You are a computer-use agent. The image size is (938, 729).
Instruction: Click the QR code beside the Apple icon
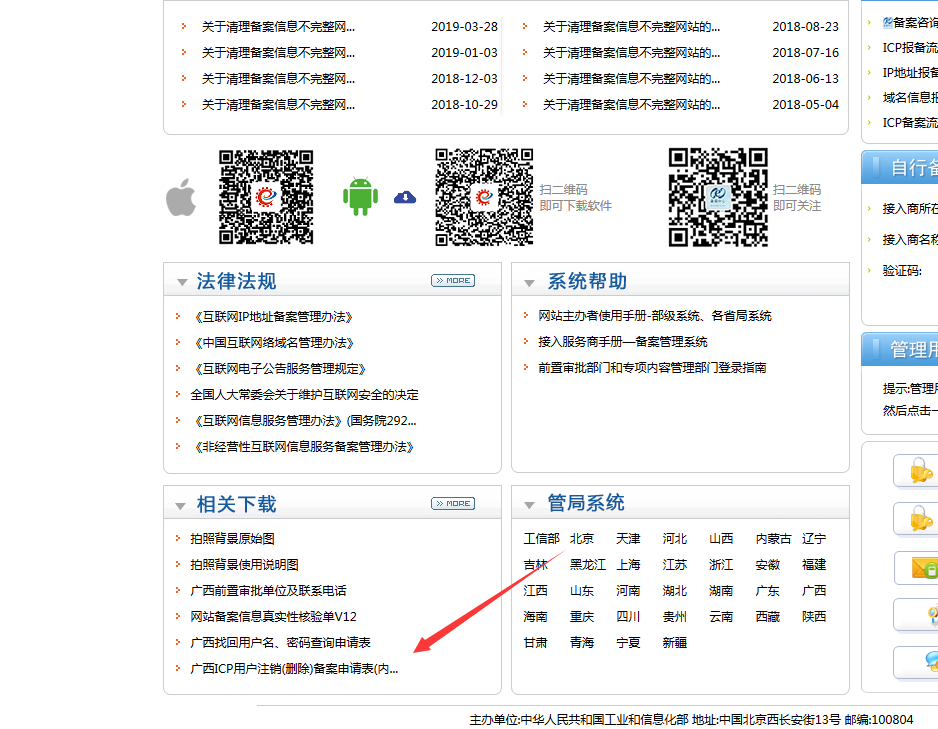click(266, 197)
